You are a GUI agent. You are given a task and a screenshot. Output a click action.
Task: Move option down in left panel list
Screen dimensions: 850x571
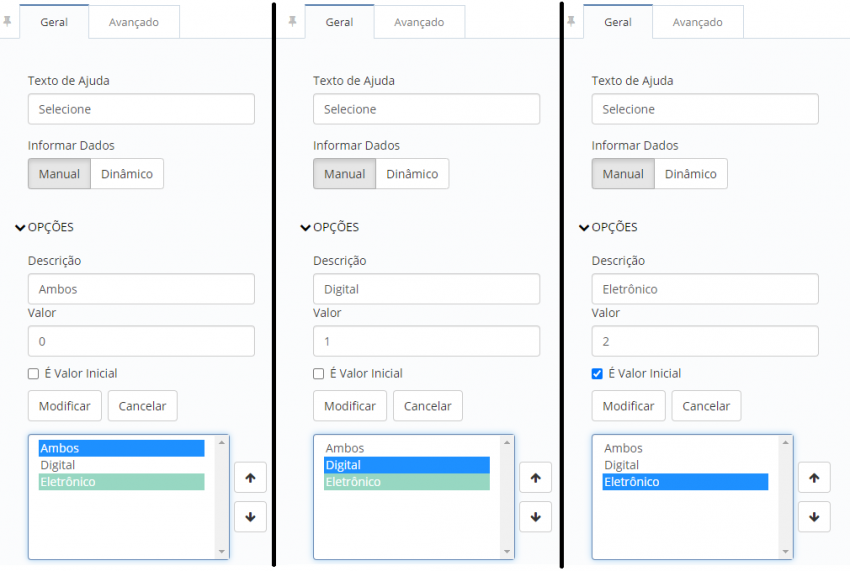coord(250,517)
